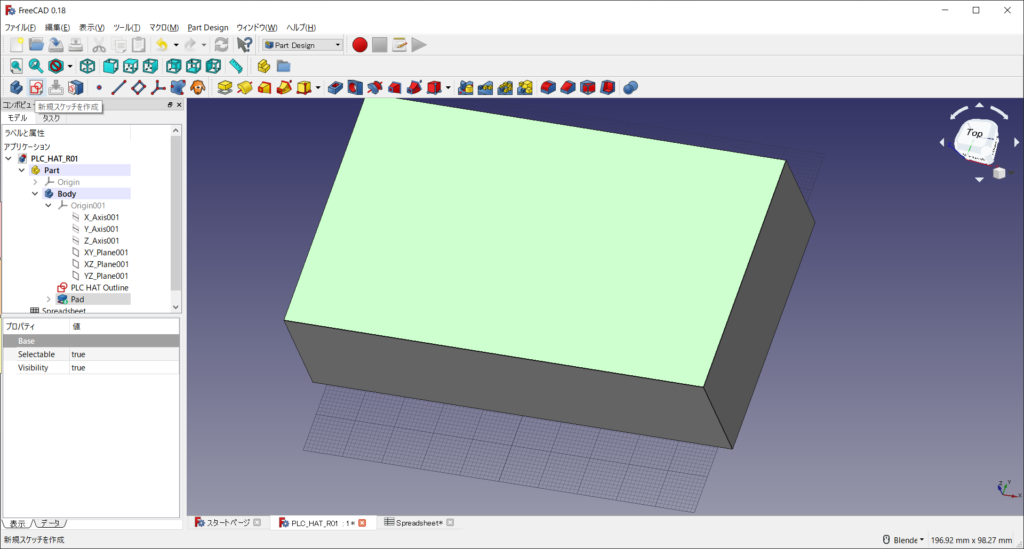Expand the Pad tree item
The image size is (1024, 549).
pos(48,299)
